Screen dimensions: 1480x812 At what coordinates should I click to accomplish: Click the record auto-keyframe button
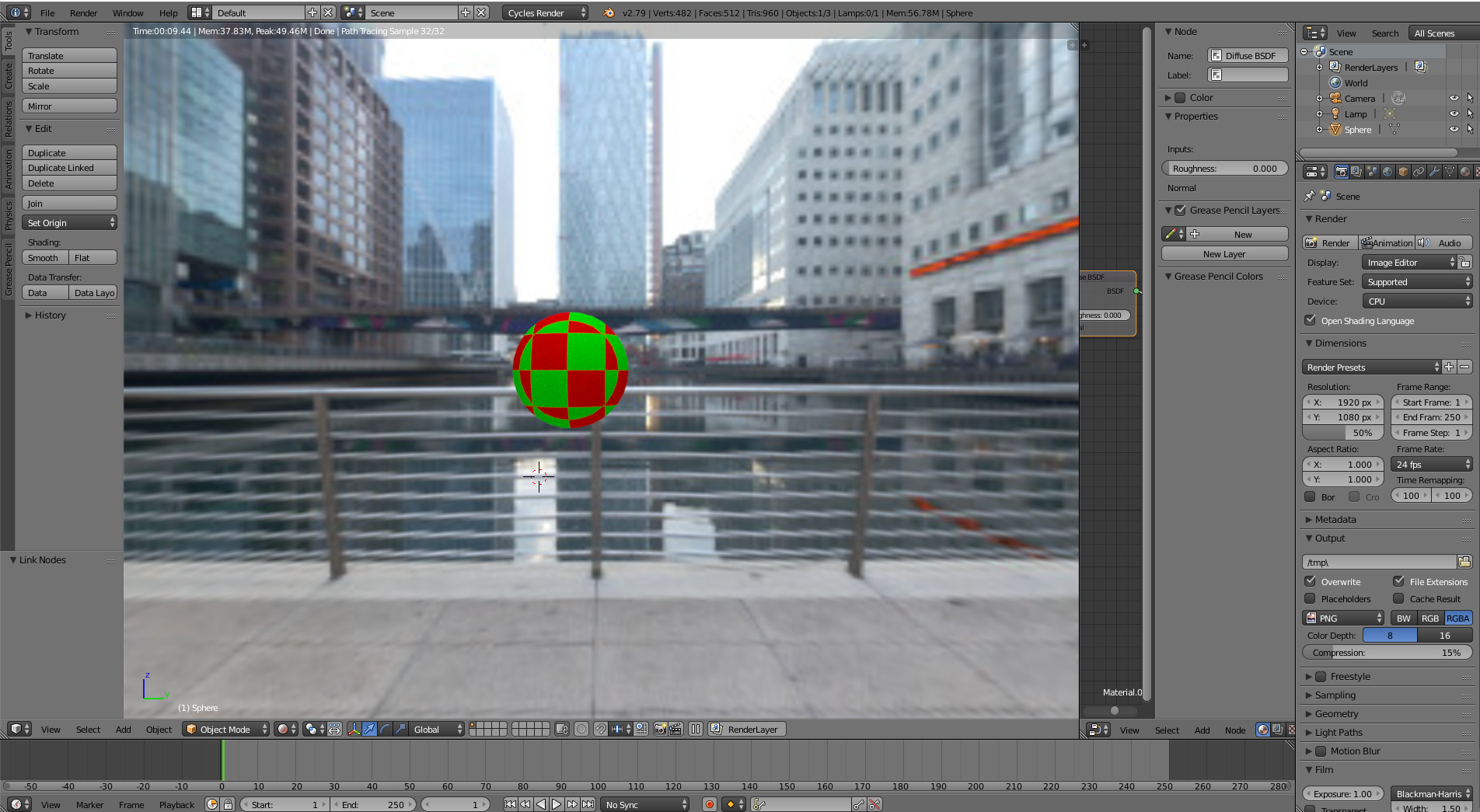[709, 804]
